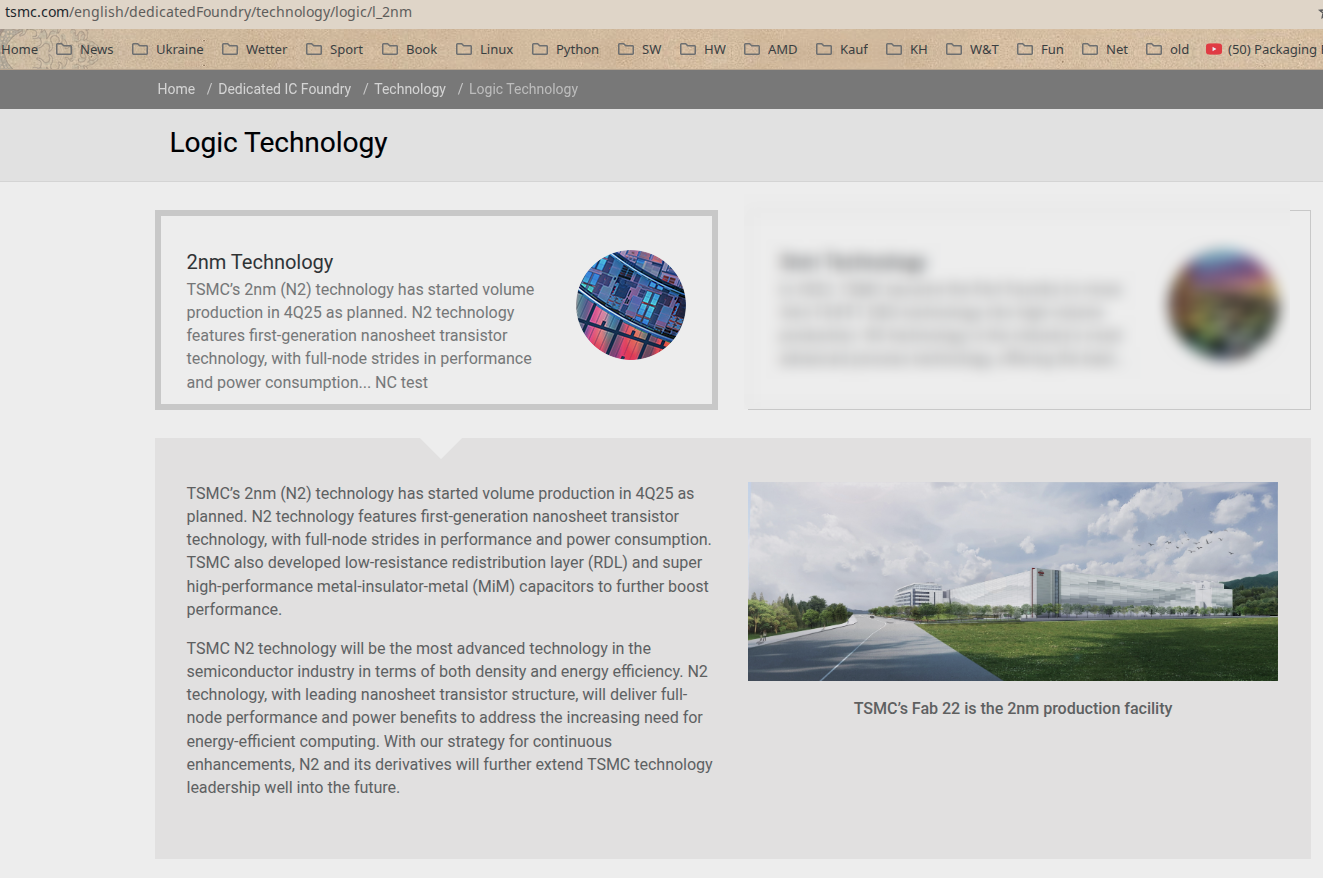Go to Technology breadcrumb link
The width and height of the screenshot is (1323, 878).
pyautogui.click(x=410, y=89)
